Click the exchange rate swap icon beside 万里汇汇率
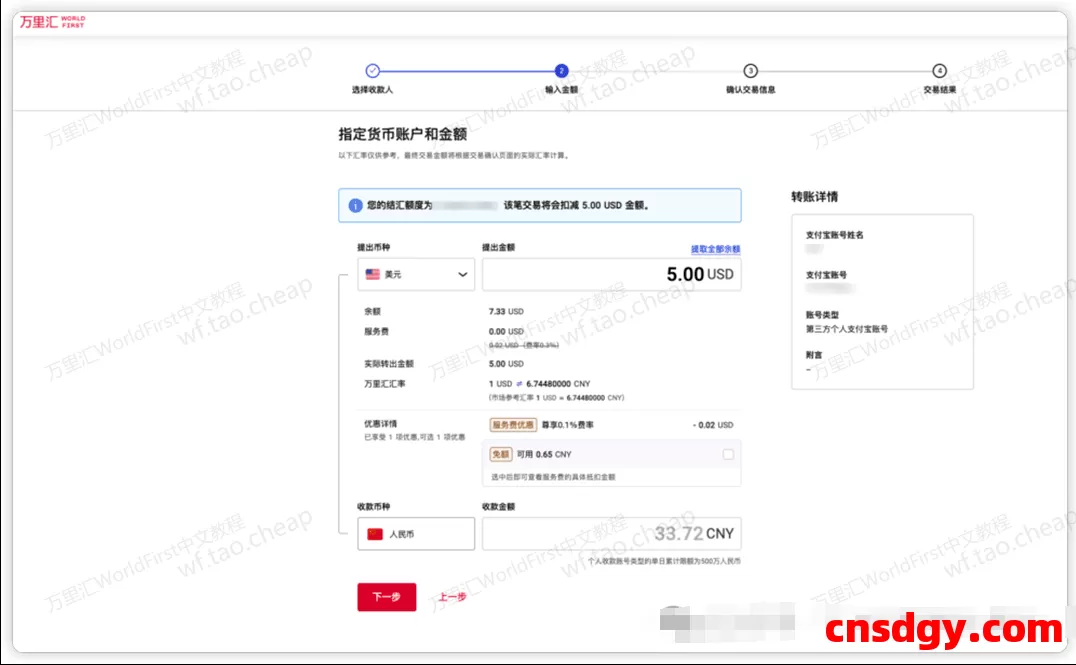Image resolution: width=1076 pixels, height=665 pixels. click(518, 384)
